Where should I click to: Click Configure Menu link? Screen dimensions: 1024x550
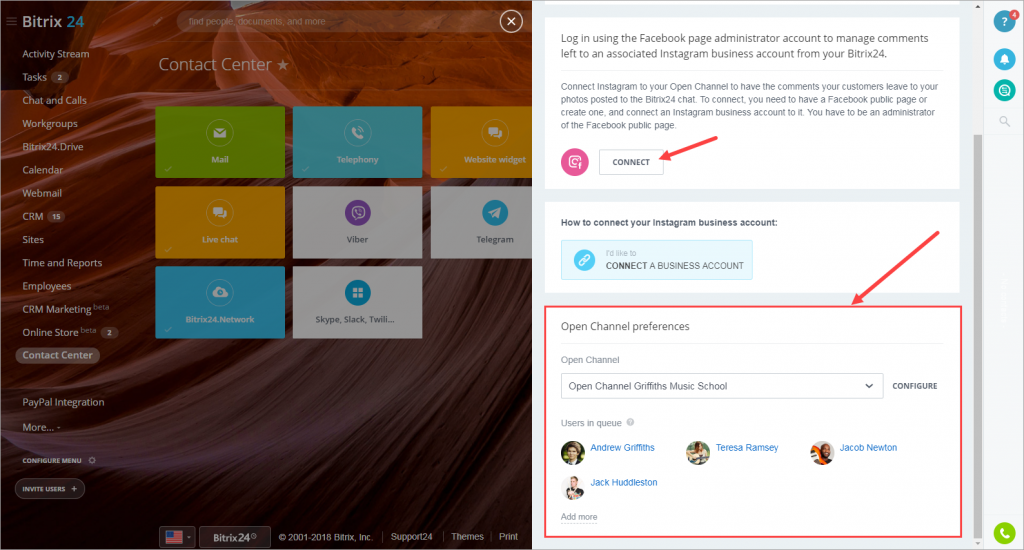click(52, 461)
